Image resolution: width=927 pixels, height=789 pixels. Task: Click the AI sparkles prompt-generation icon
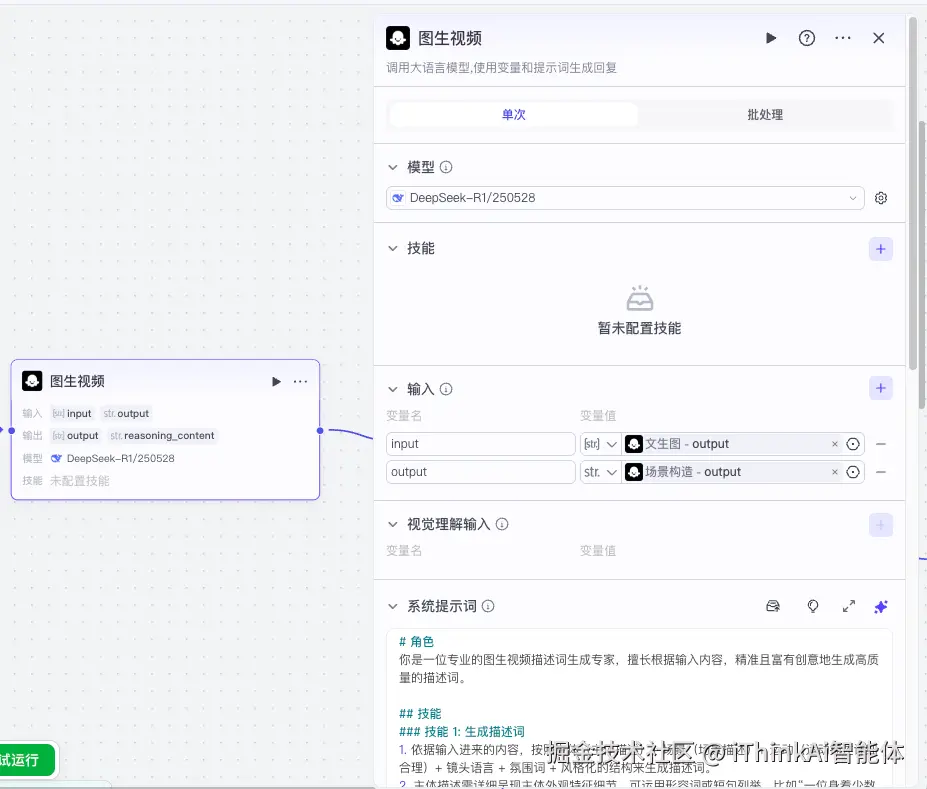880,606
